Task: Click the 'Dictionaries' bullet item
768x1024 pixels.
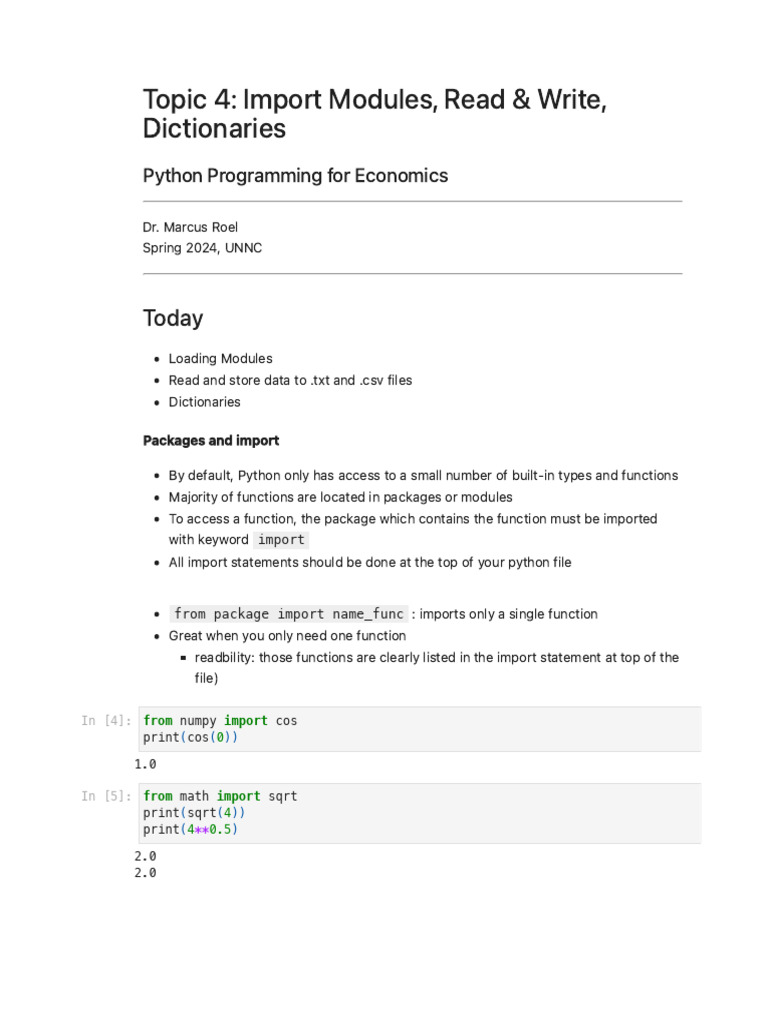Action: point(204,402)
